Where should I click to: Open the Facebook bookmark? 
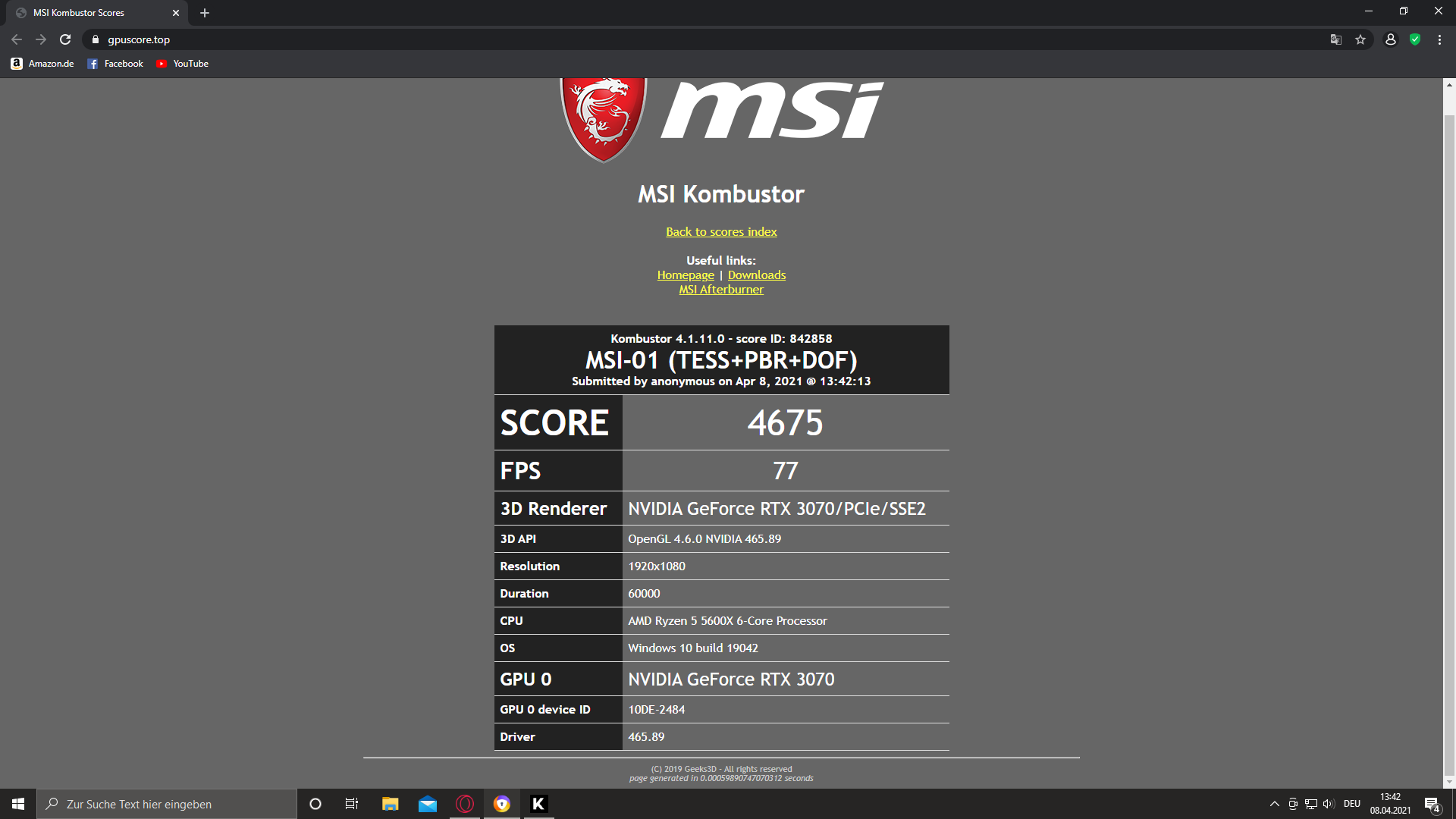tap(115, 64)
